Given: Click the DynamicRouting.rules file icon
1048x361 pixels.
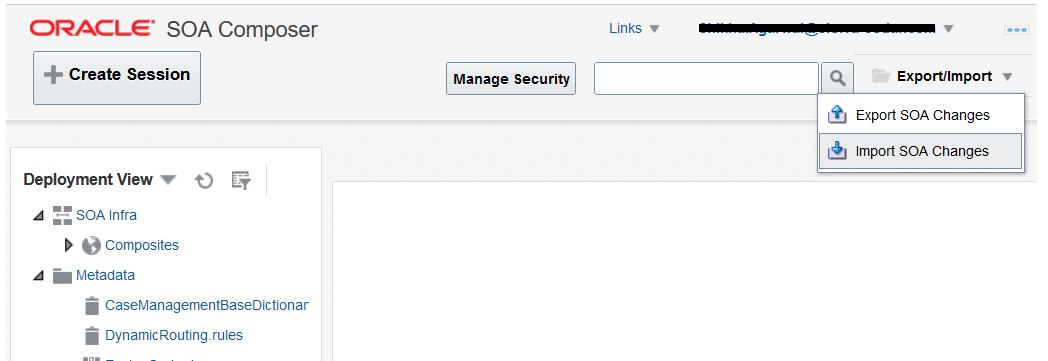Looking at the screenshot, I should 92,335.
